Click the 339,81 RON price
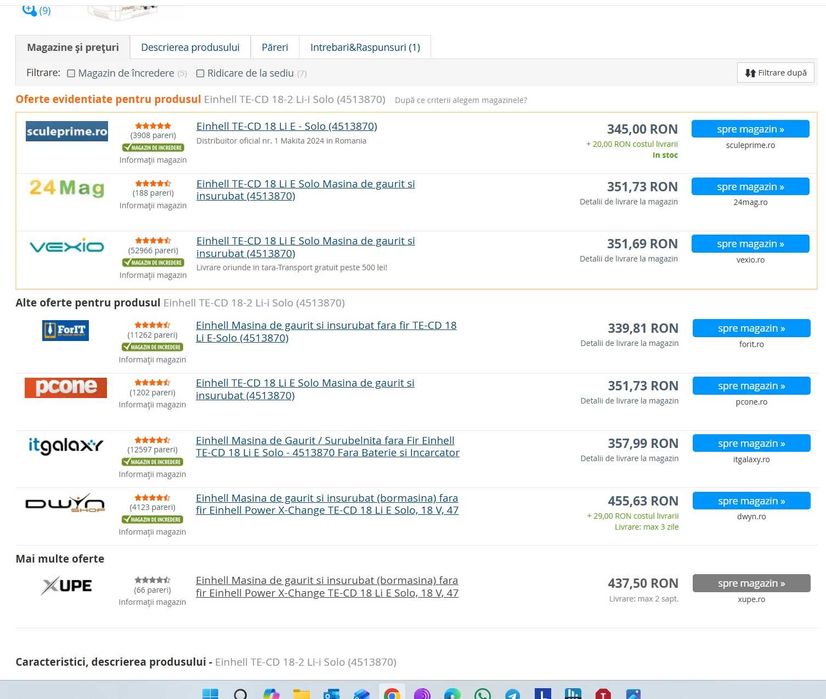This screenshot has width=826, height=699. click(643, 328)
